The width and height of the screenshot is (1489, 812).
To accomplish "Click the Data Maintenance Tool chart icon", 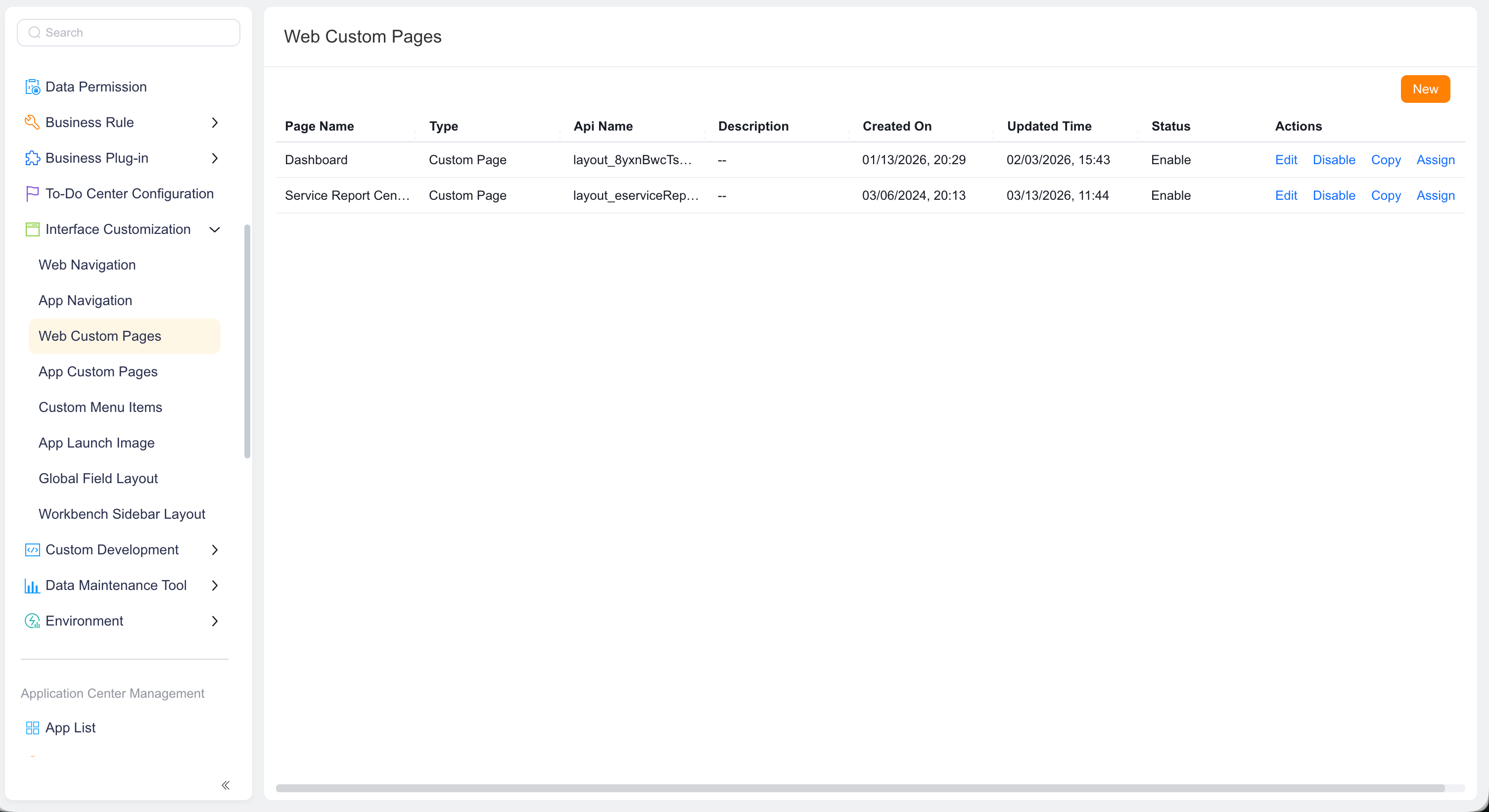I will (32, 586).
